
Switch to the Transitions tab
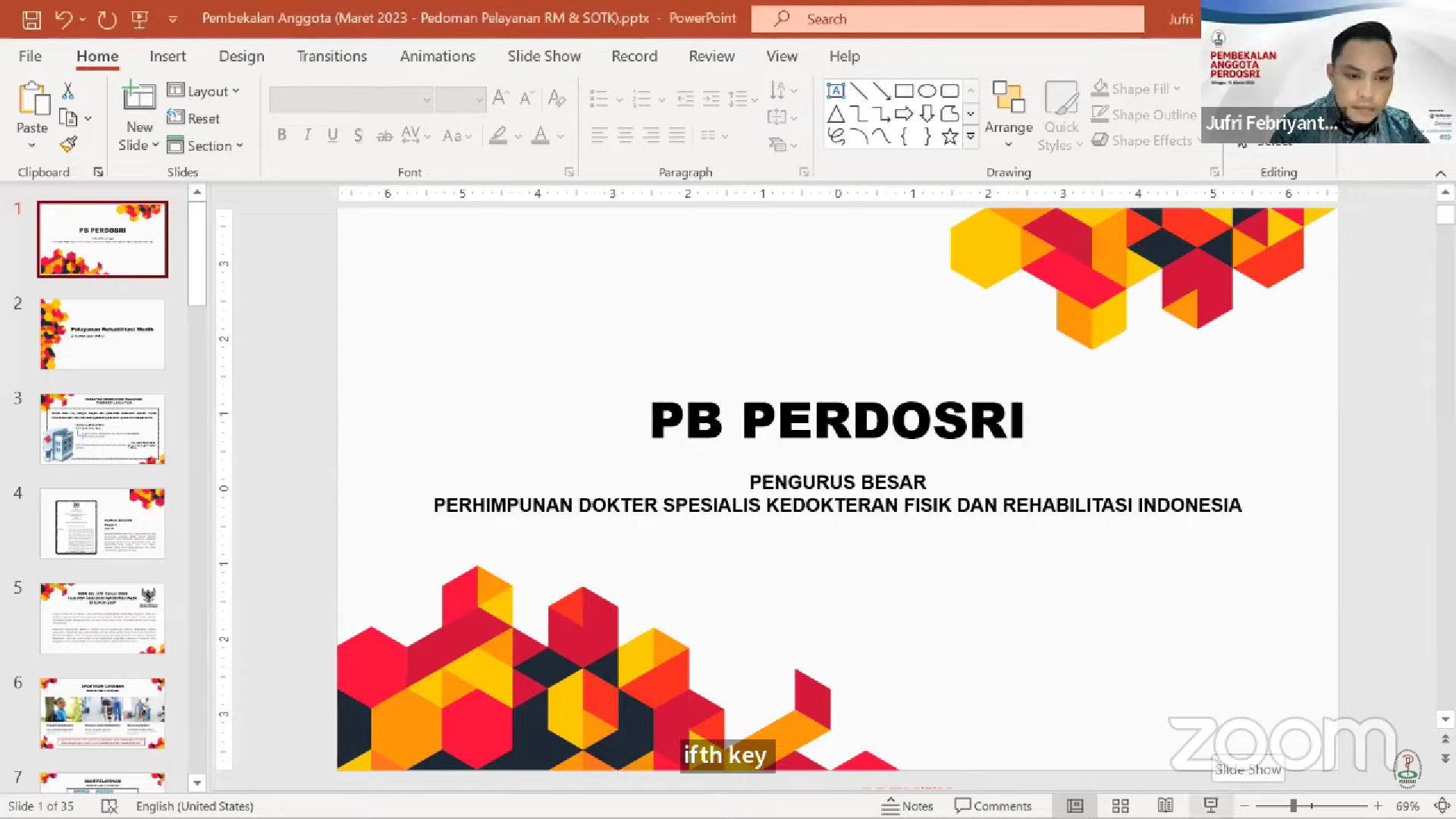(332, 56)
